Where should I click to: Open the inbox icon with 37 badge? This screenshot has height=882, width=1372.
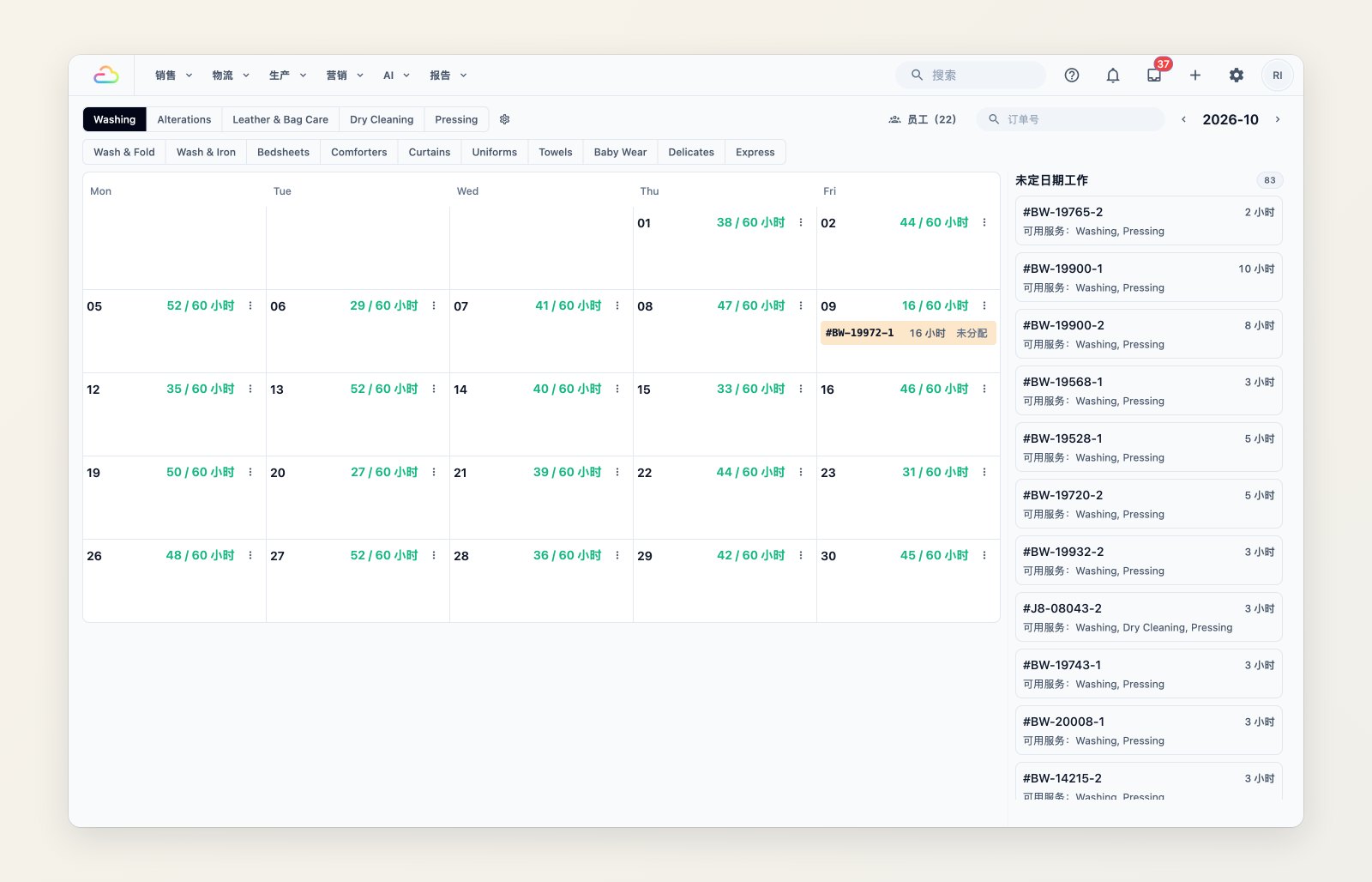[x=1154, y=76]
